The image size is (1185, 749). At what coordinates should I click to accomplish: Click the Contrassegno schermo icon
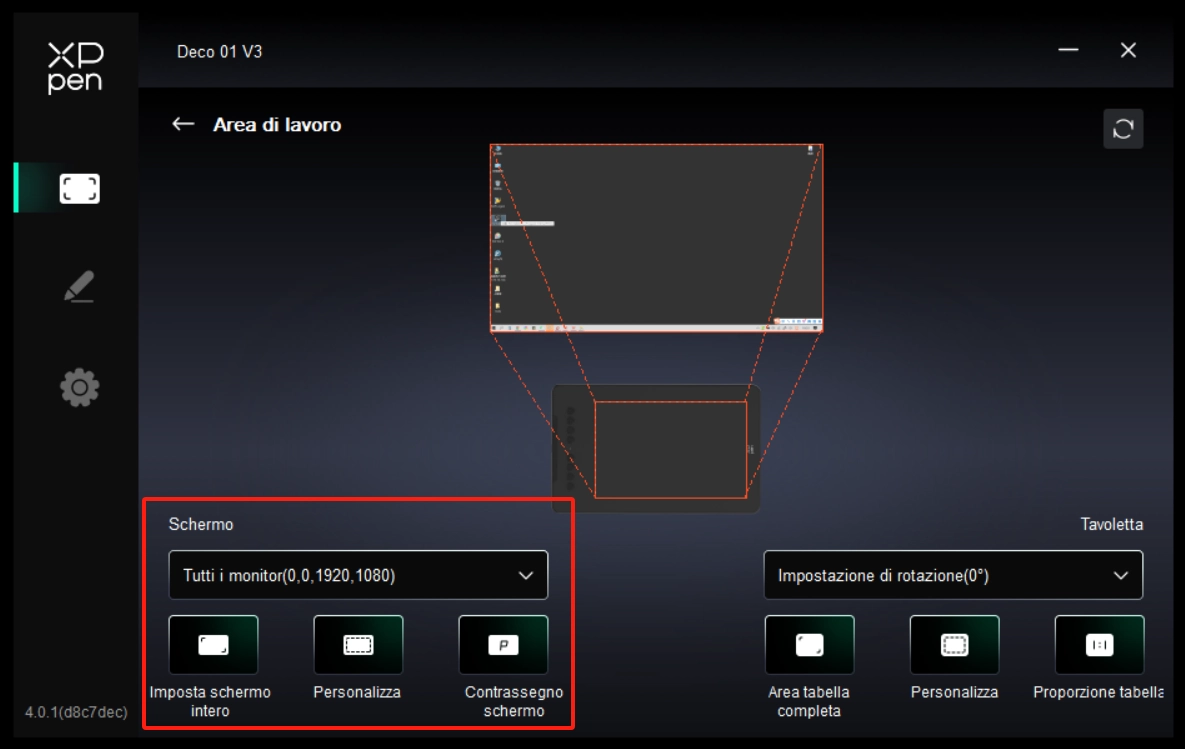coord(503,645)
